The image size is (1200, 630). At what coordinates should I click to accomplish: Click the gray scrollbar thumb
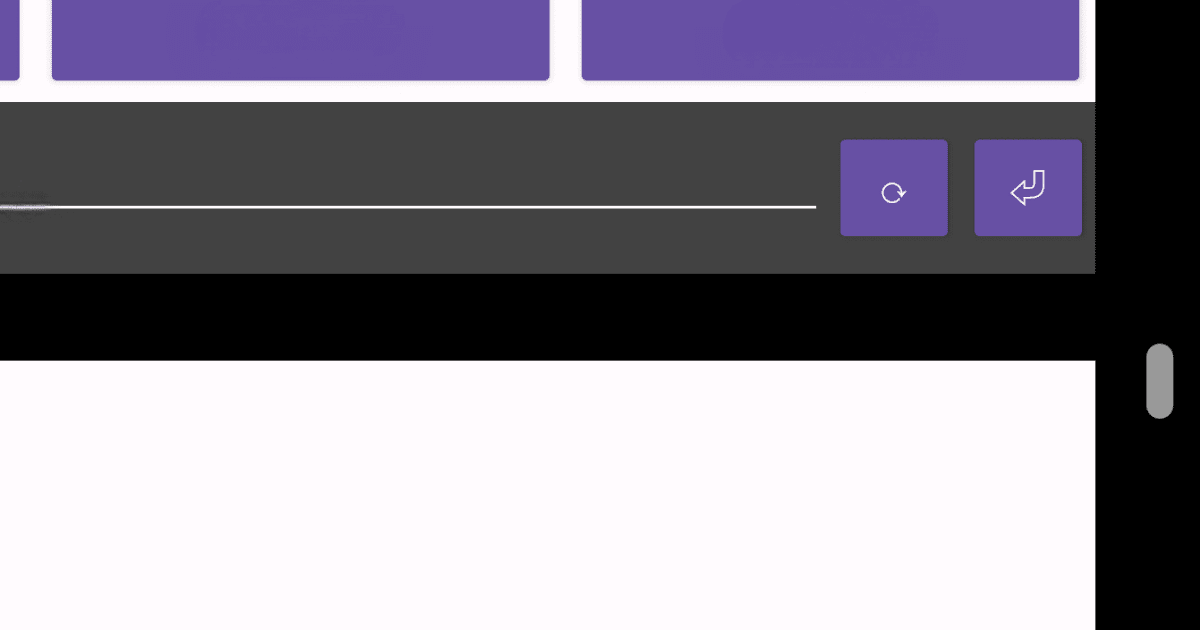1159,381
